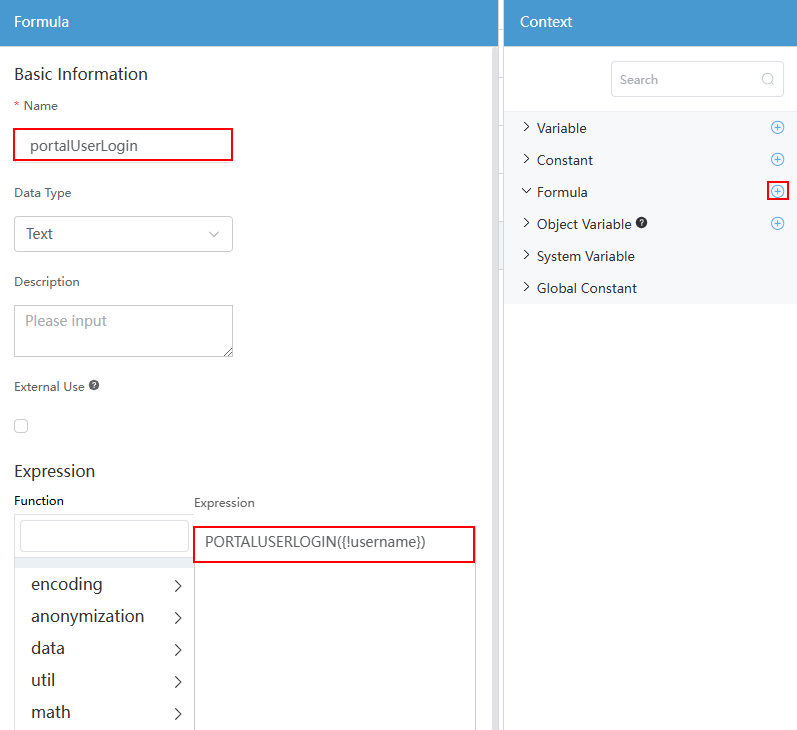Grab the Description box resize handle
This screenshot has width=797, height=730.
click(228, 352)
